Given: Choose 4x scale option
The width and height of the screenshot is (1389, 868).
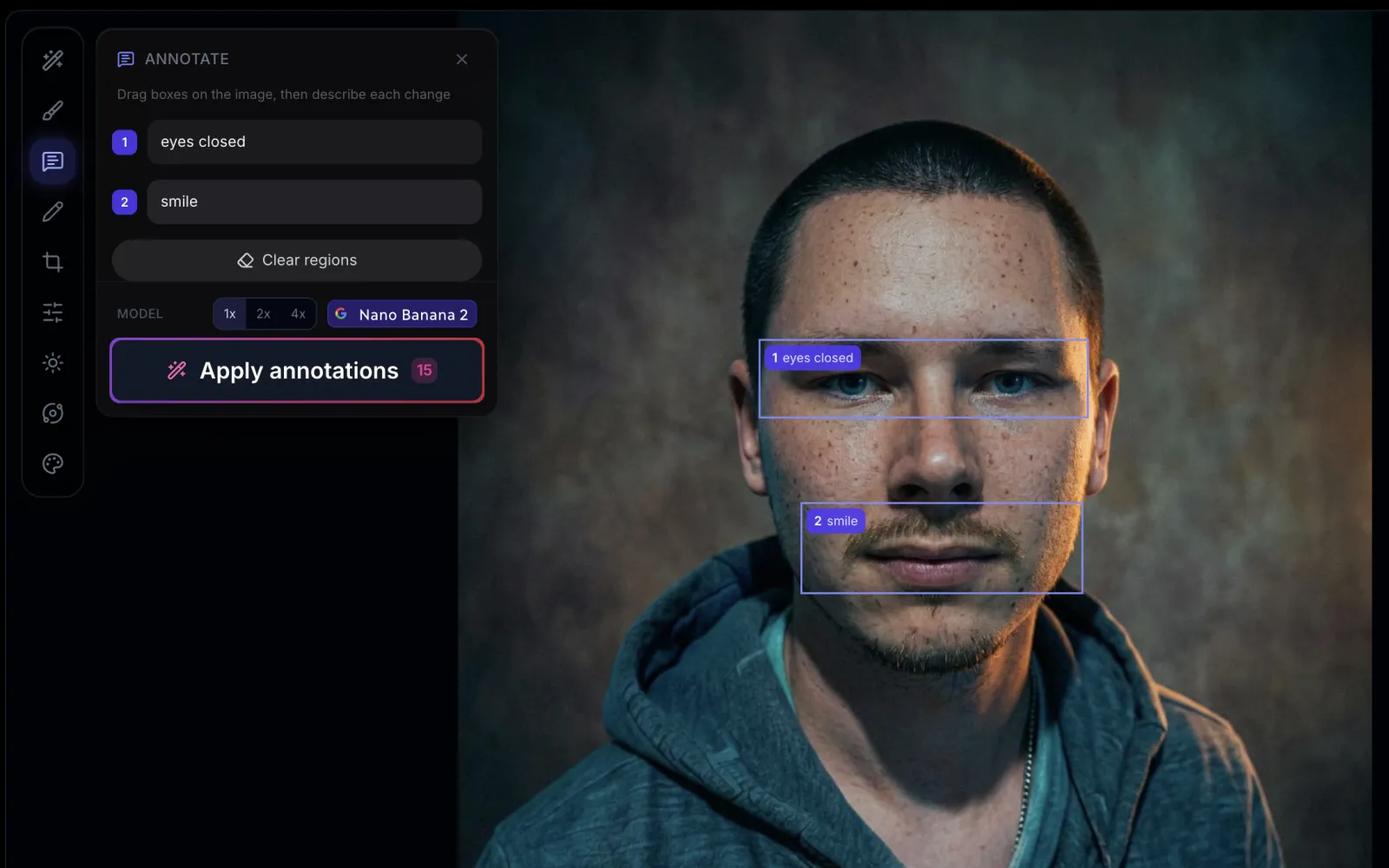Looking at the screenshot, I should click(298, 314).
